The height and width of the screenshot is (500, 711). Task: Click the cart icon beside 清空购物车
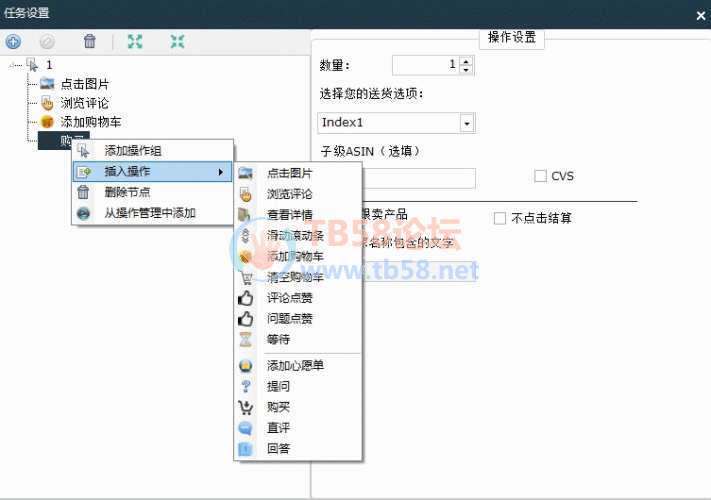(246, 277)
